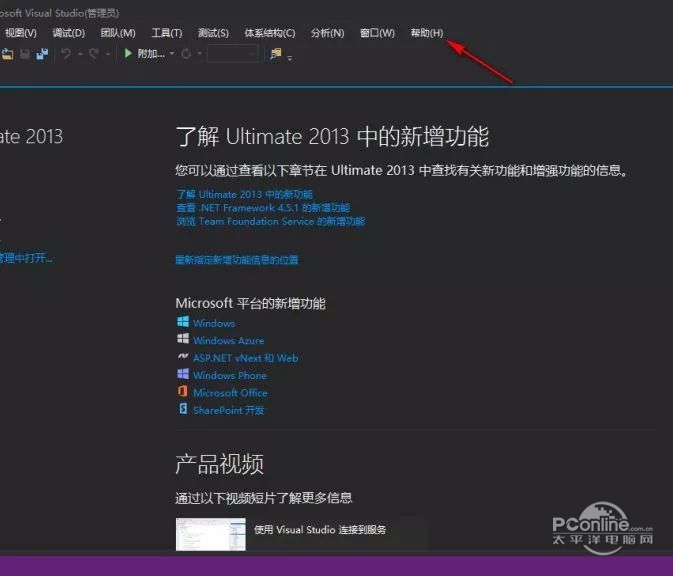Open the 团队(M) menu
The width and height of the screenshot is (673, 576).
118,33
